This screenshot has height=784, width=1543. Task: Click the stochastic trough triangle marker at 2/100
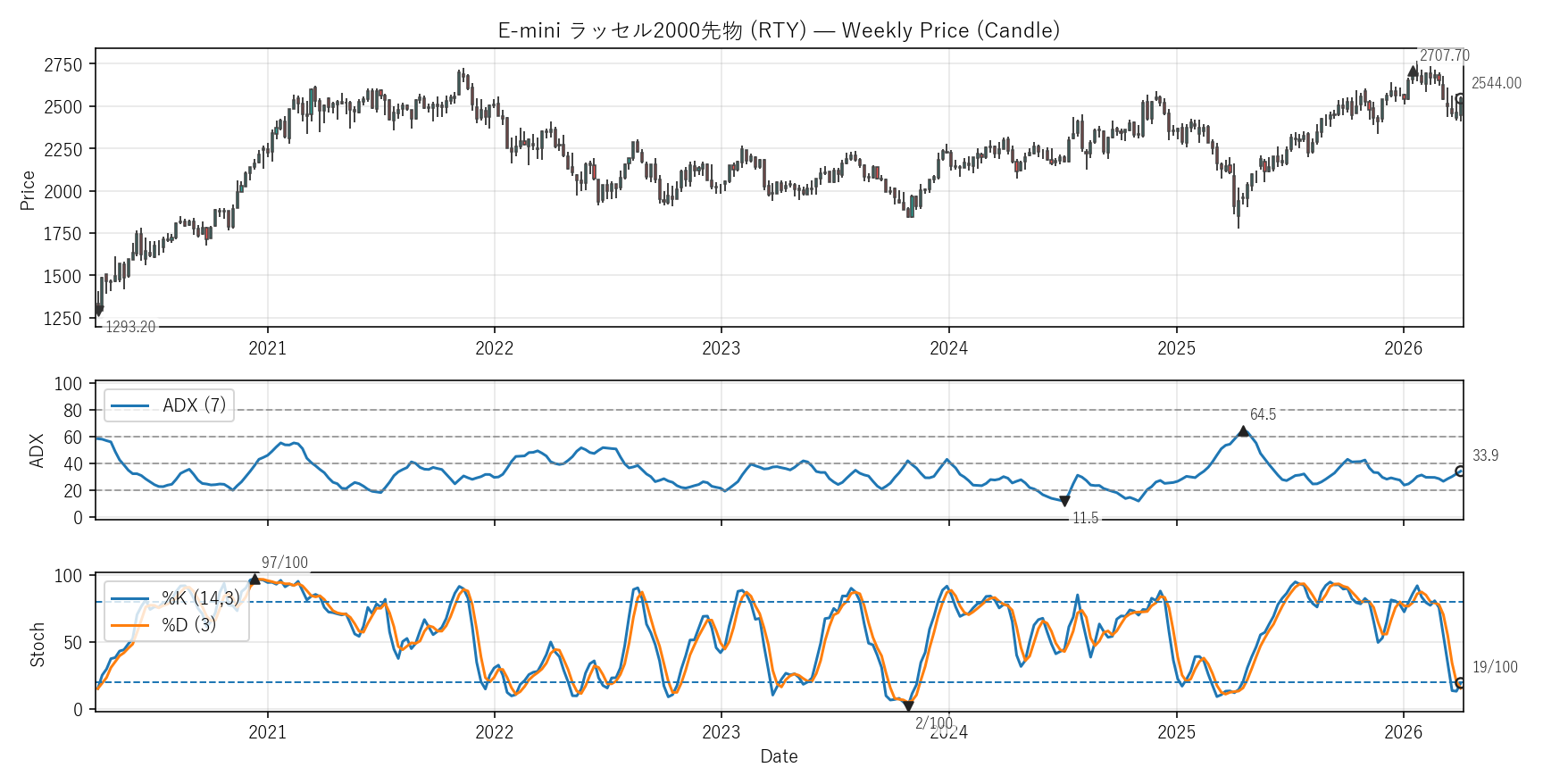point(908,705)
